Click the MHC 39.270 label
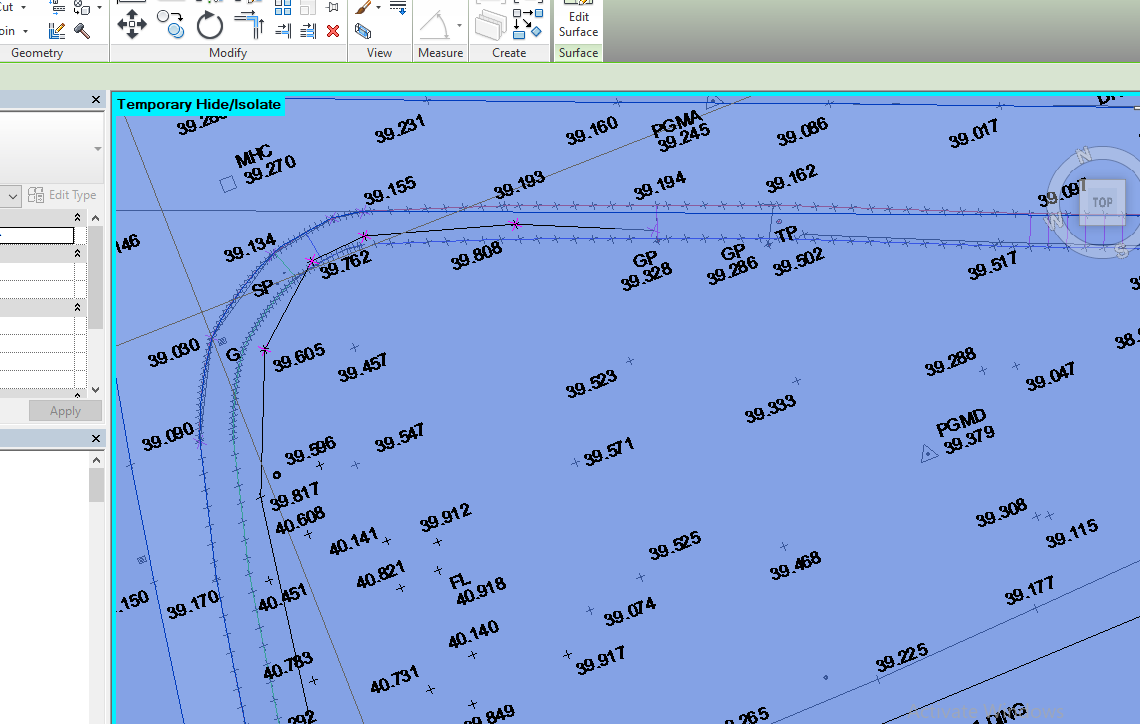 click(265, 164)
